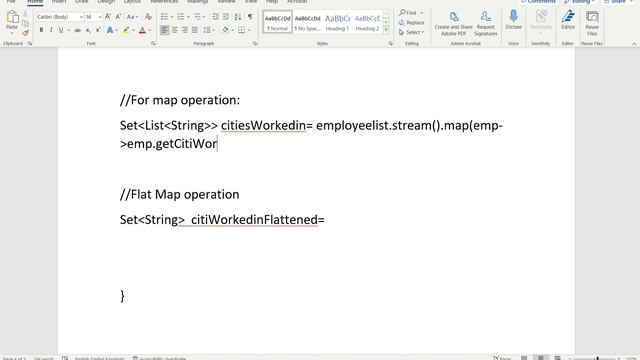Expand the Styles gallery more arrow
Screen dimensions: 640x360
pyautogui.click(x=386, y=30)
